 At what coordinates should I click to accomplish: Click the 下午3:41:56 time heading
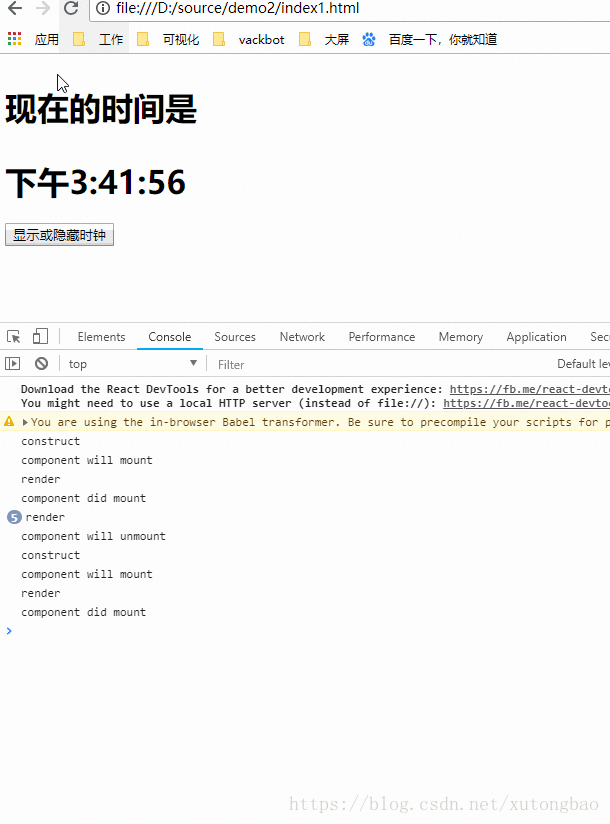96,182
